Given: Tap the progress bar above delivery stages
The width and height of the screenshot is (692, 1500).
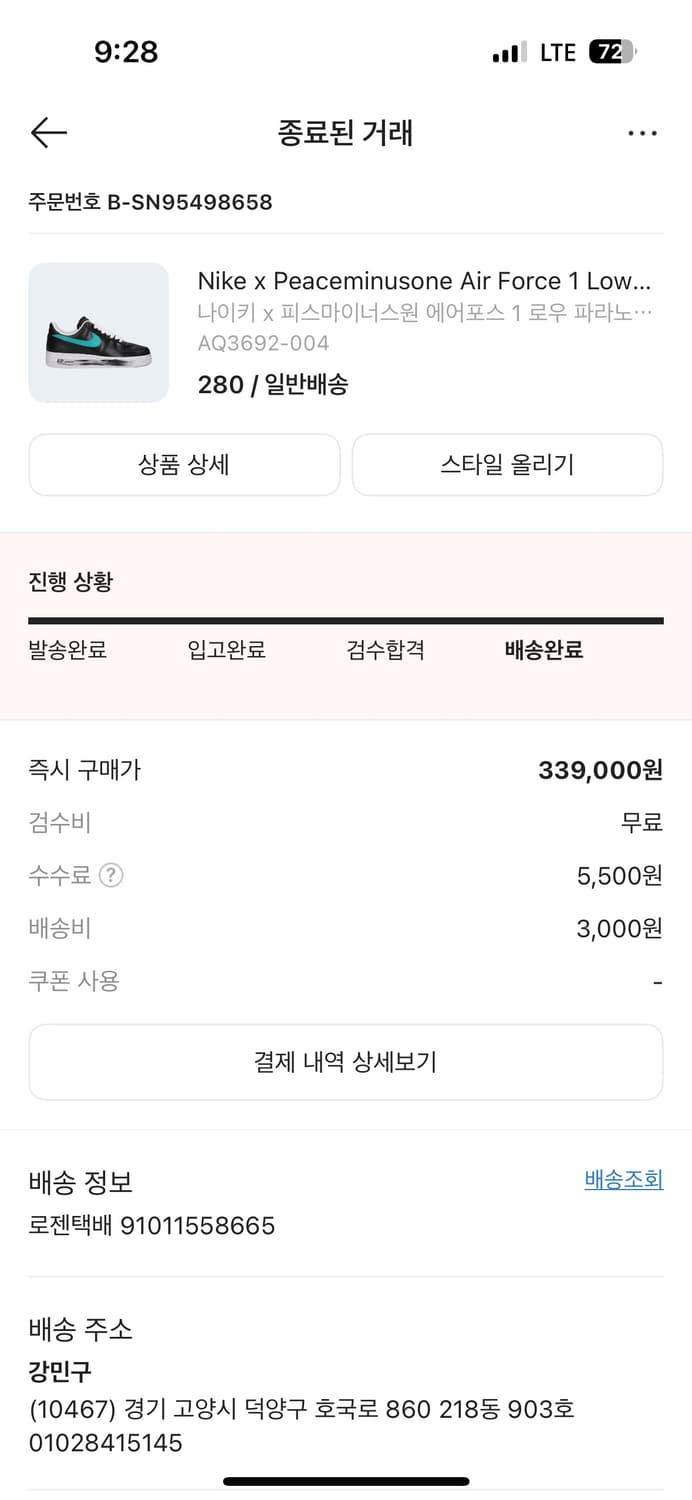Looking at the screenshot, I should click(346, 618).
